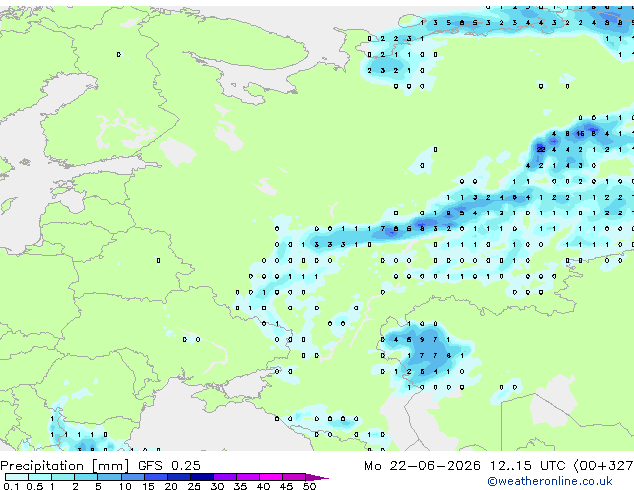Click the "12..15 UTC" time text
634x490 pixels.
[527, 466]
